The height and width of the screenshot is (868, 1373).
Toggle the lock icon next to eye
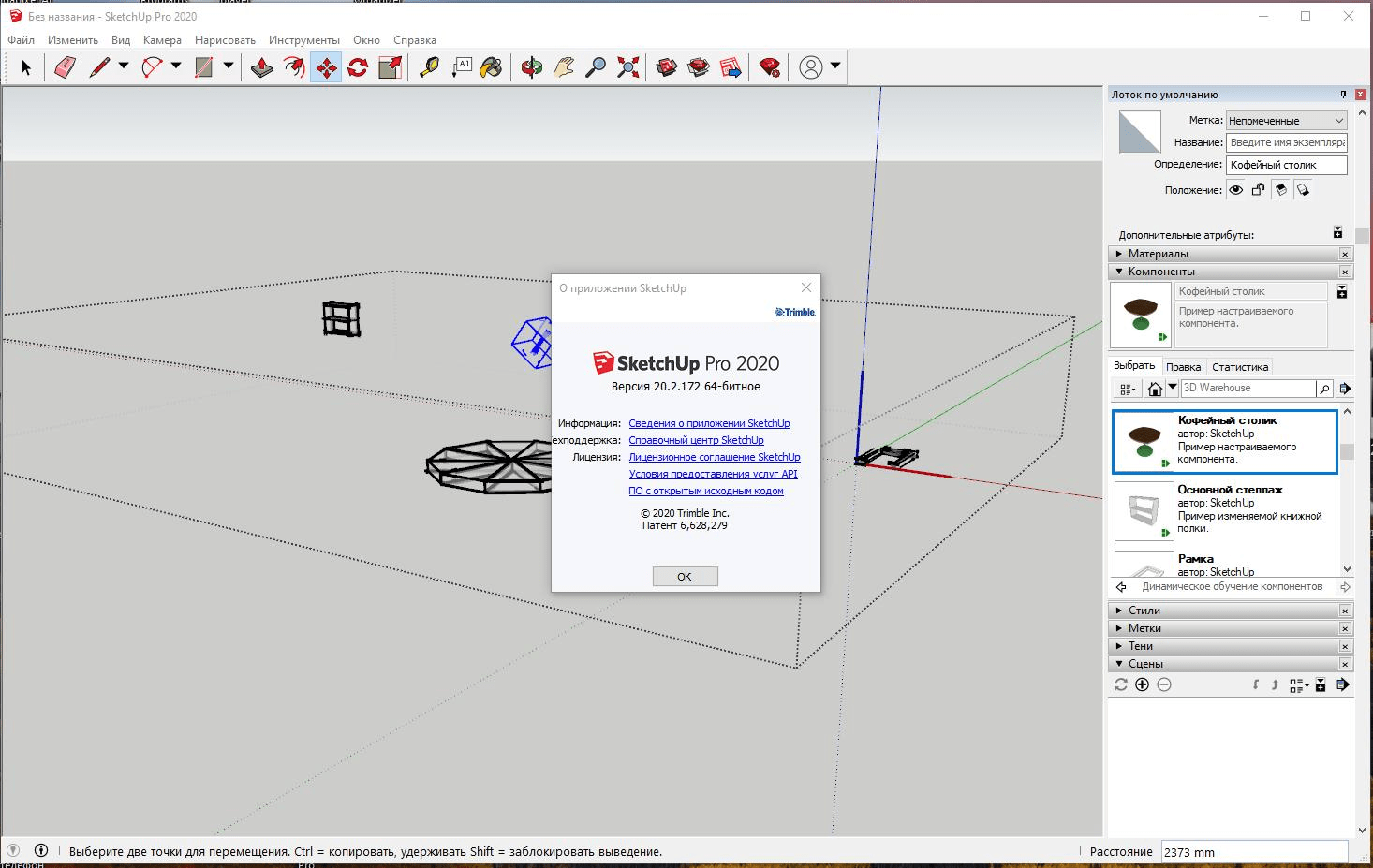click(1259, 189)
